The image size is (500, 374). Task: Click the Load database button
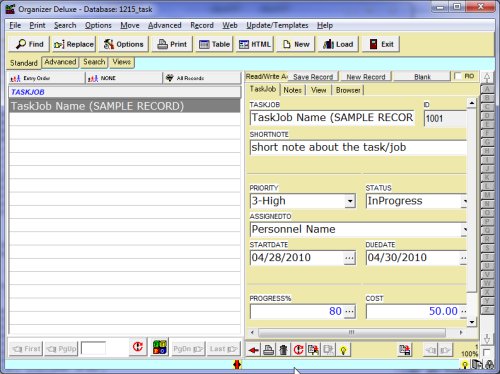[x=338, y=44]
